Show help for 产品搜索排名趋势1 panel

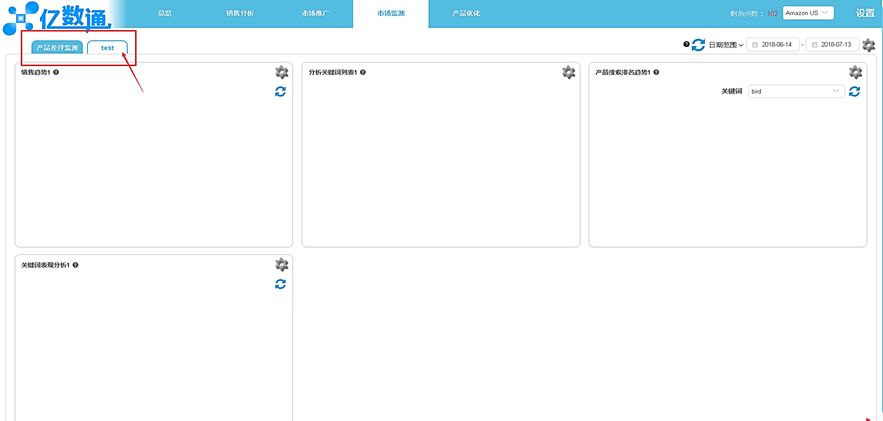click(656, 72)
